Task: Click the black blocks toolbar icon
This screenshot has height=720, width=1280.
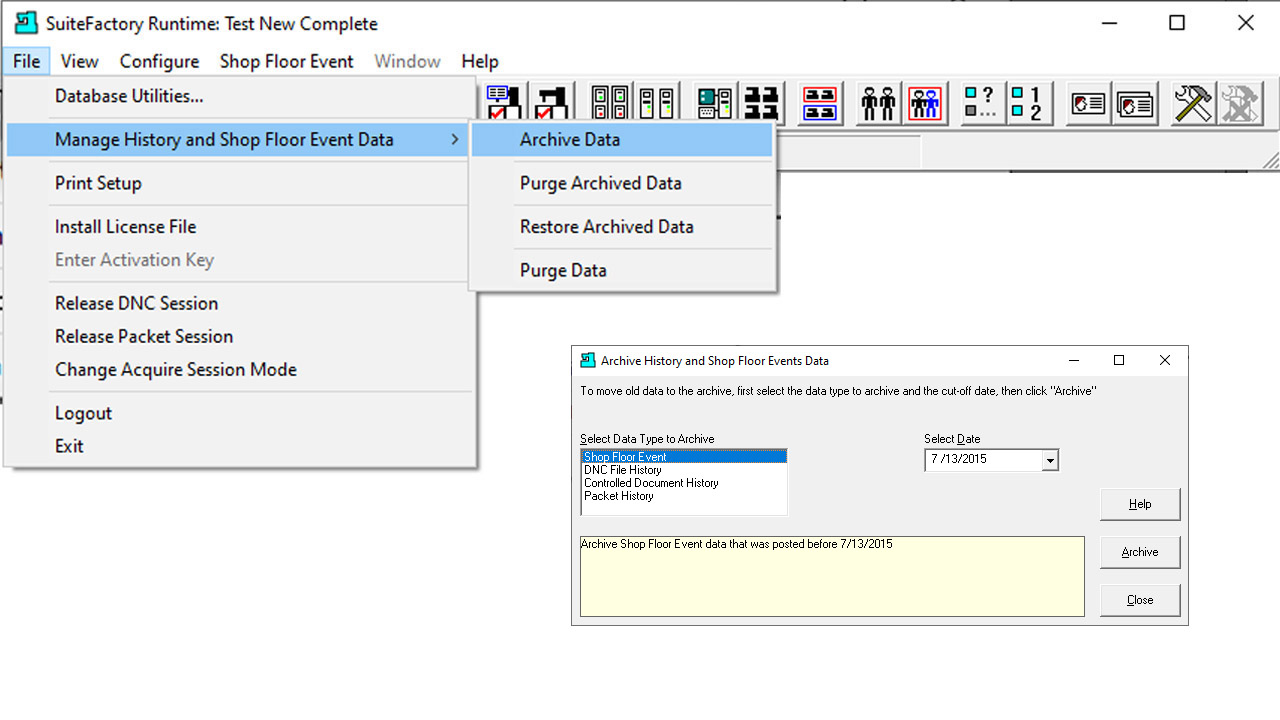Action: (x=762, y=103)
